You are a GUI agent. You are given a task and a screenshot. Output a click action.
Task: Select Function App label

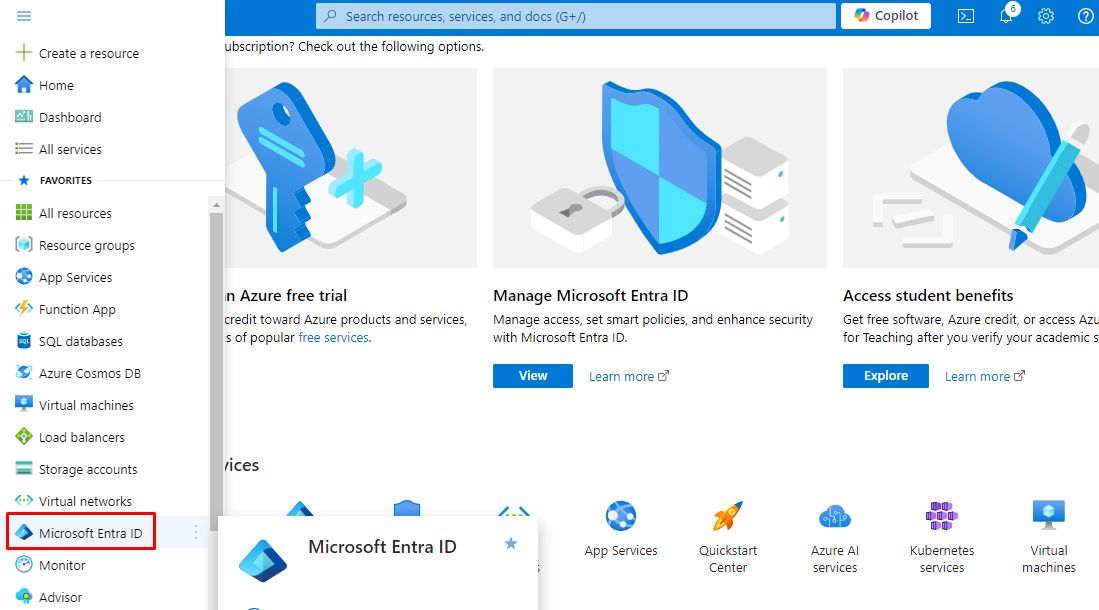(x=77, y=309)
